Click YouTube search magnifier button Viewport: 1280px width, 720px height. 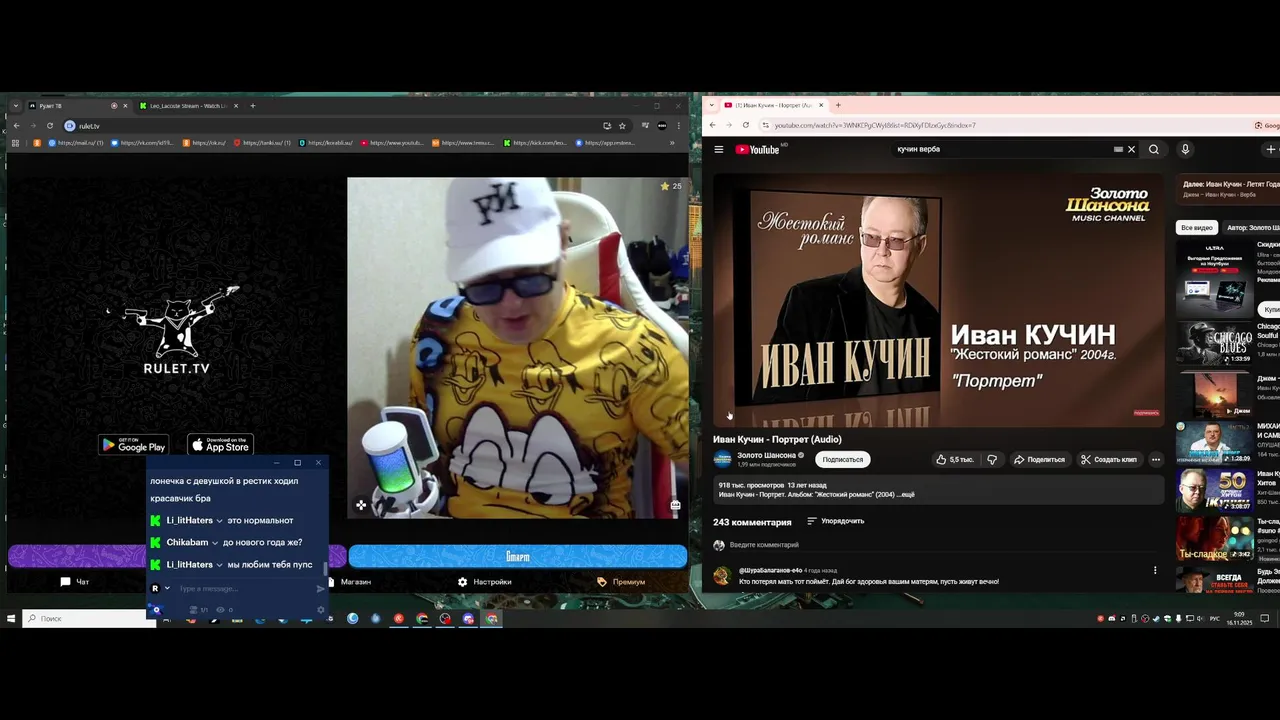[1154, 149]
